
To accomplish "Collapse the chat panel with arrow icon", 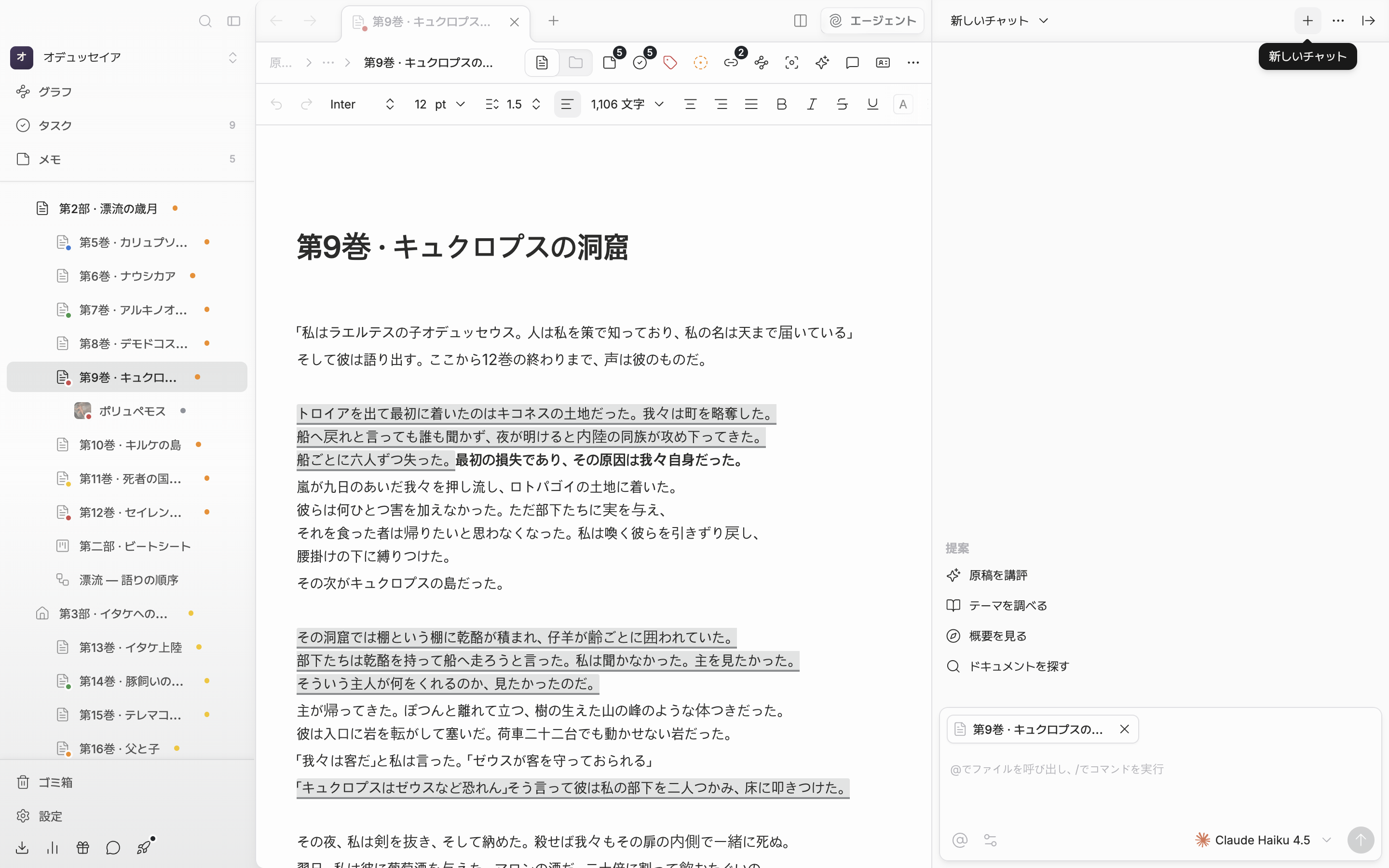I will tap(1368, 21).
